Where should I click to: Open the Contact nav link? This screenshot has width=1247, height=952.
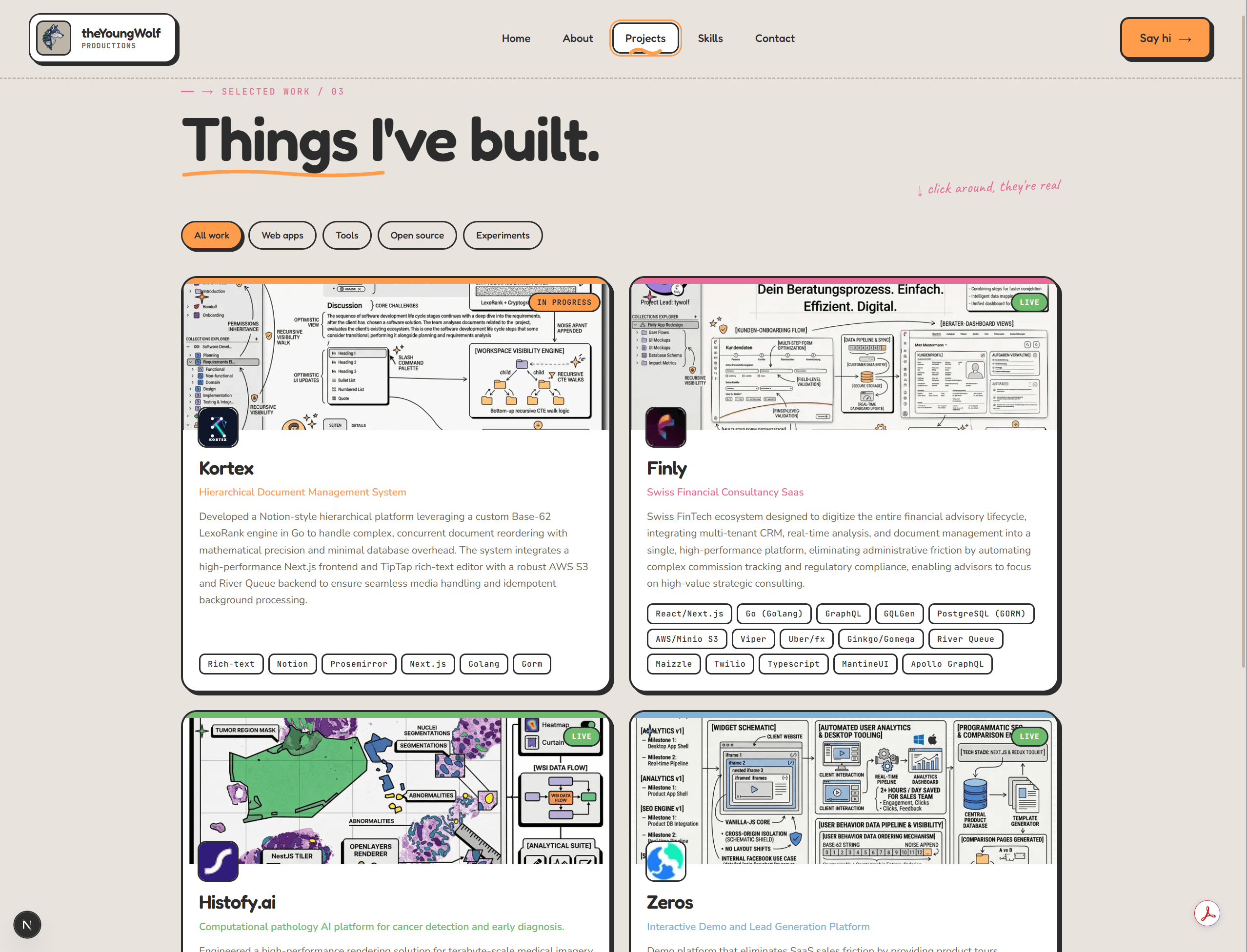[x=774, y=38]
